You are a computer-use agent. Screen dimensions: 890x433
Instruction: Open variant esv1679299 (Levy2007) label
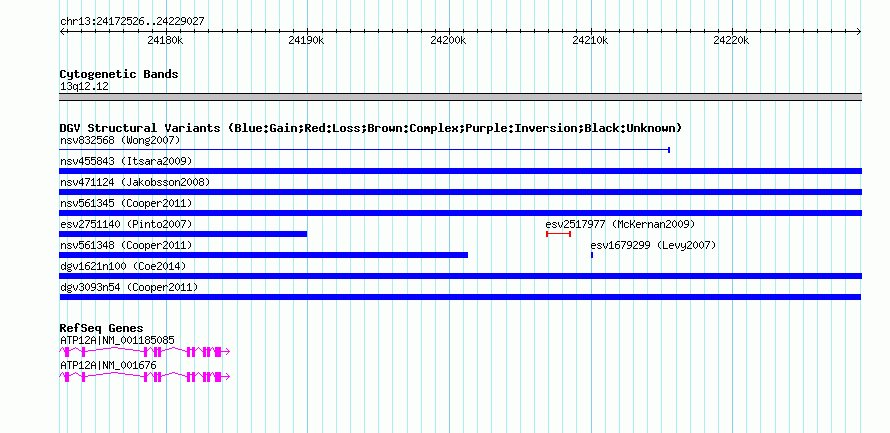[x=653, y=245]
